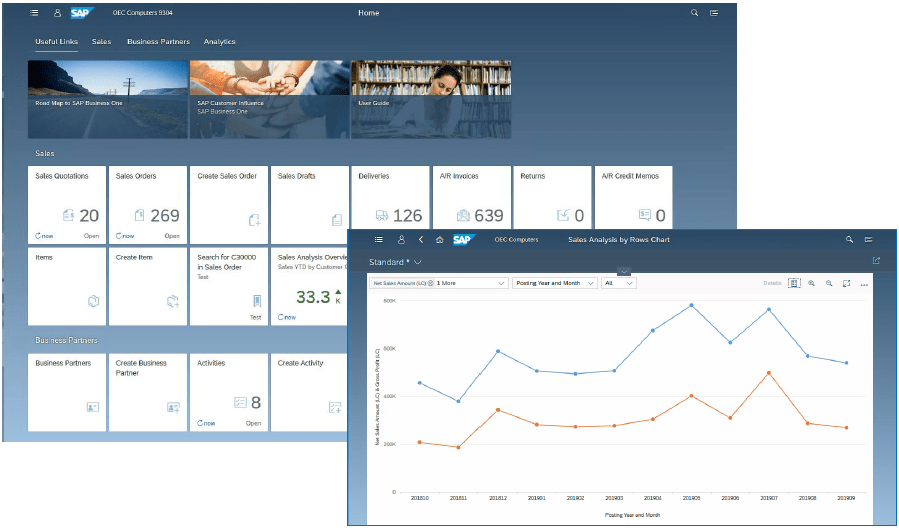Screen dimensions: 899x528
Task: Click the search icon in Home header
Action: click(x=695, y=13)
